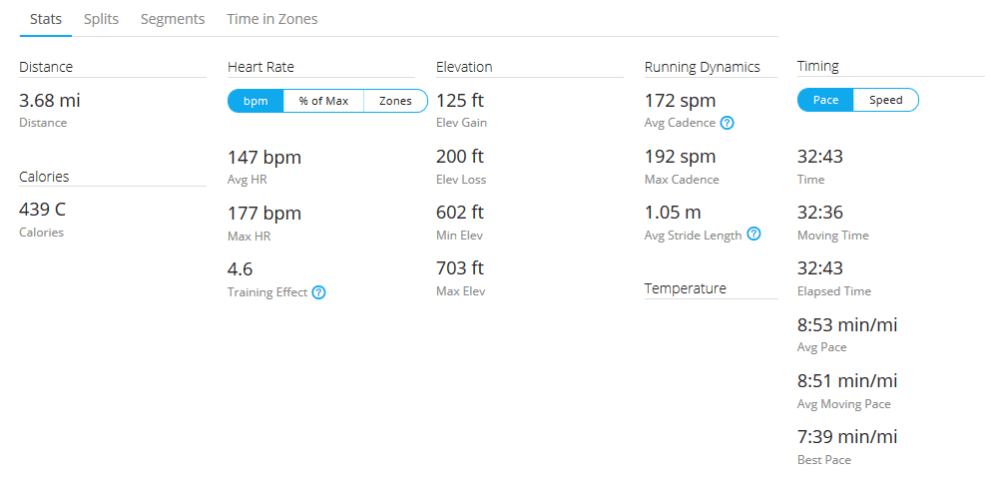This screenshot has width=1000, height=488.
Task: Switch timing display to Speed
Action: coord(885,100)
